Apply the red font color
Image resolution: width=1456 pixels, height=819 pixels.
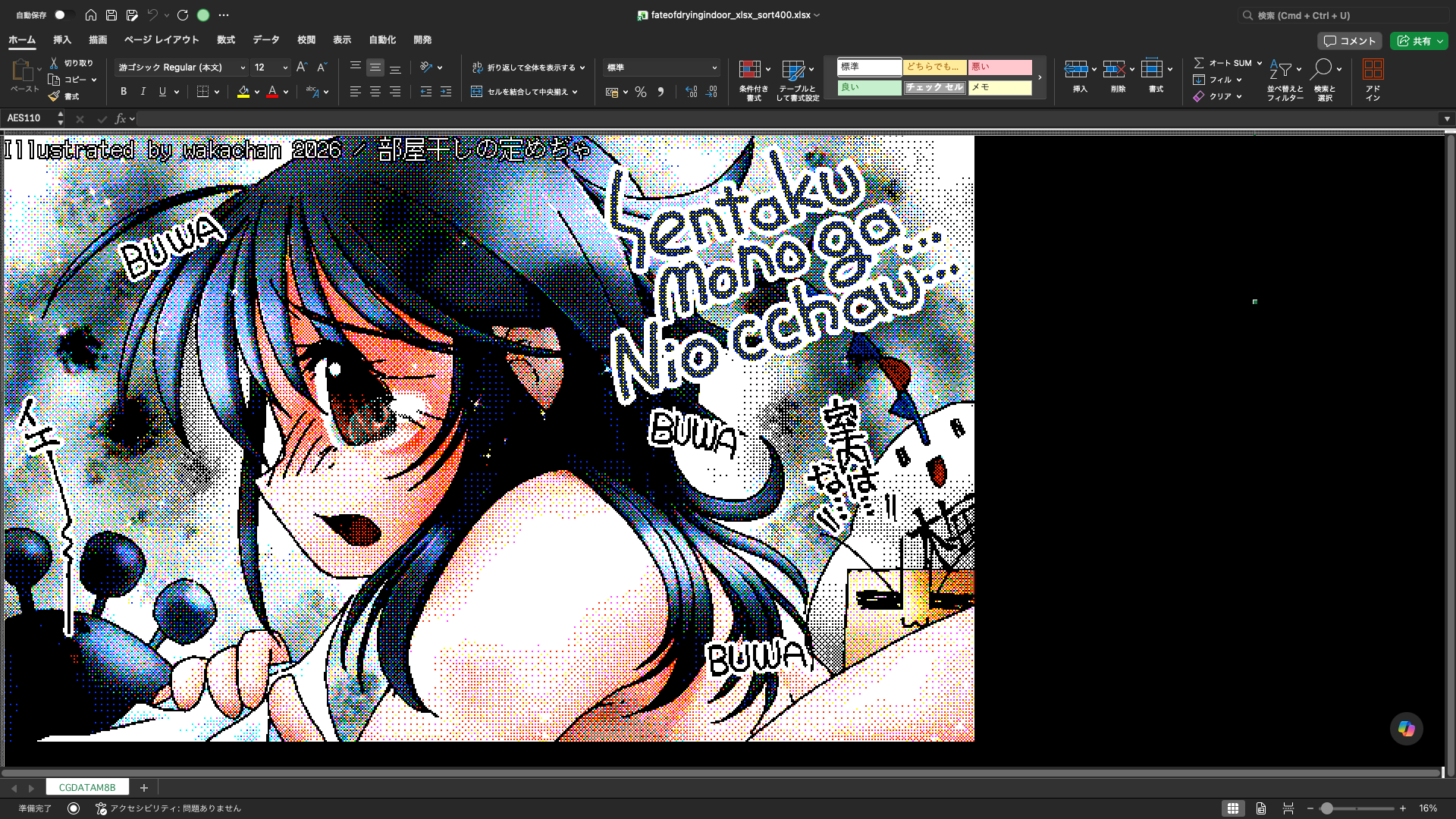coord(272,92)
